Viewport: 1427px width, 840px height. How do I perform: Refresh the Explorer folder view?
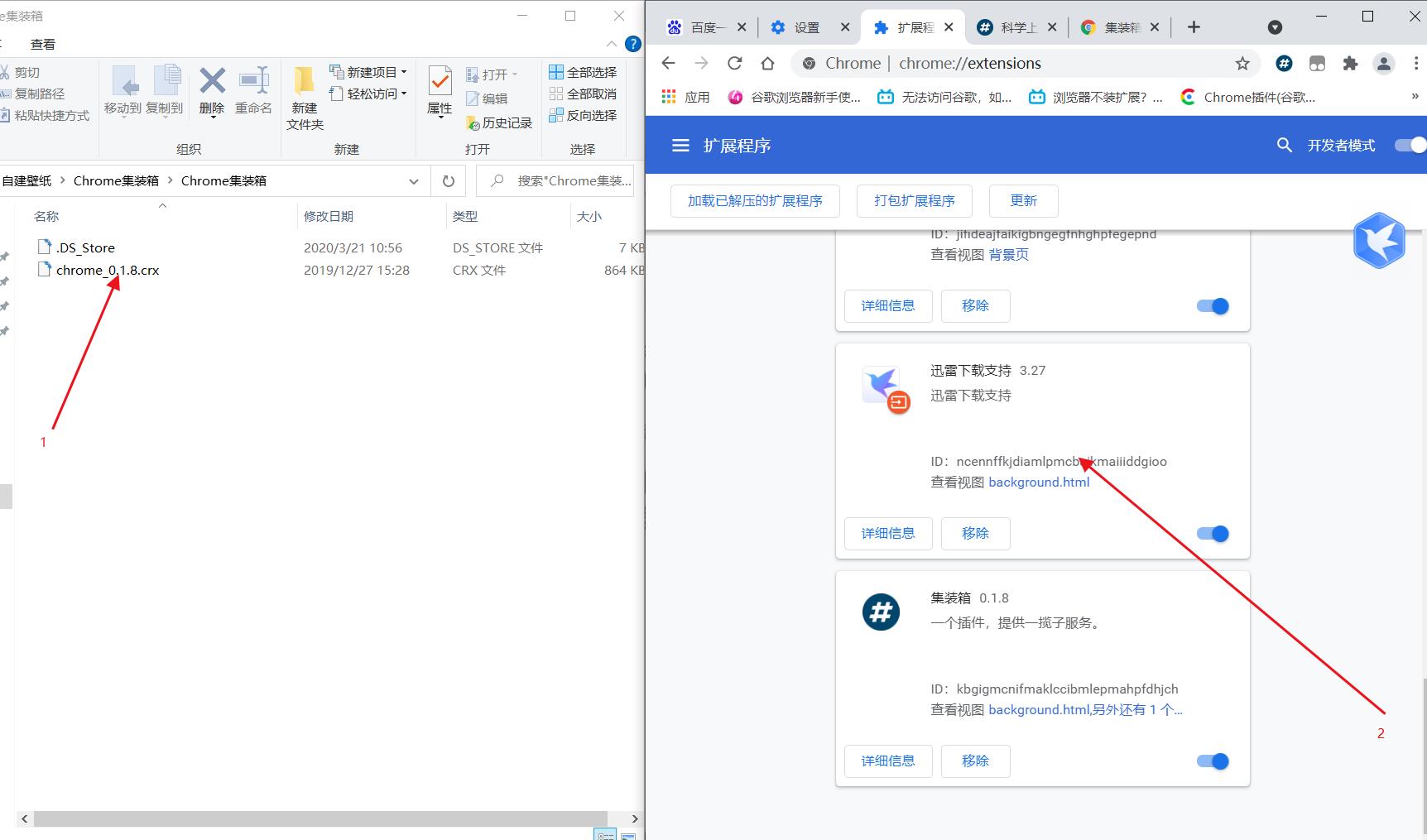[449, 180]
